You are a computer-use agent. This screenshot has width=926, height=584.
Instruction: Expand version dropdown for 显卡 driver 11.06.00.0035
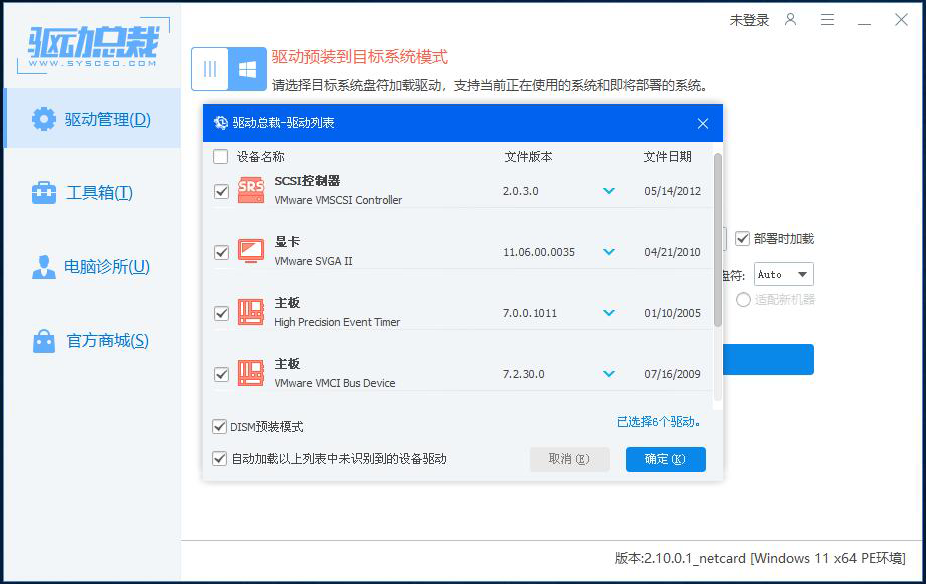coord(608,252)
